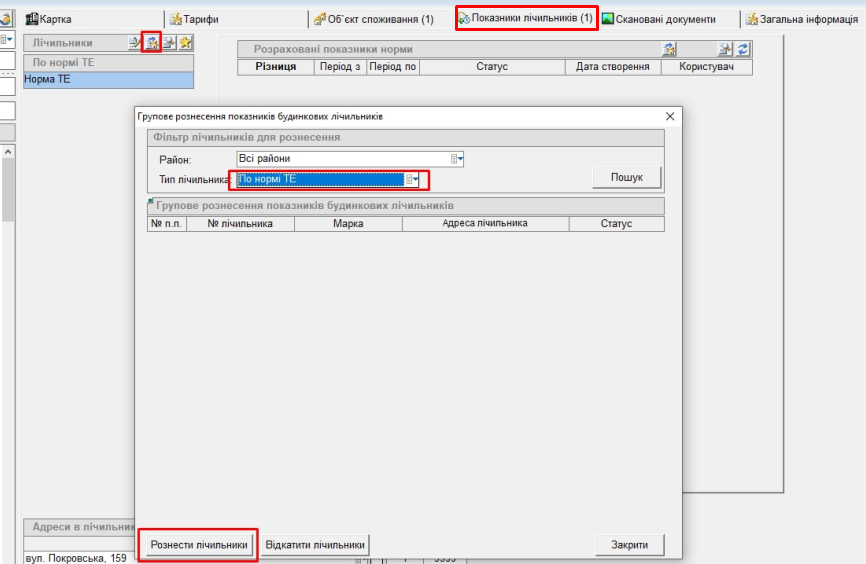Click the Рознести лічильники button
Viewport: 866px width, 564px height.
(198, 545)
